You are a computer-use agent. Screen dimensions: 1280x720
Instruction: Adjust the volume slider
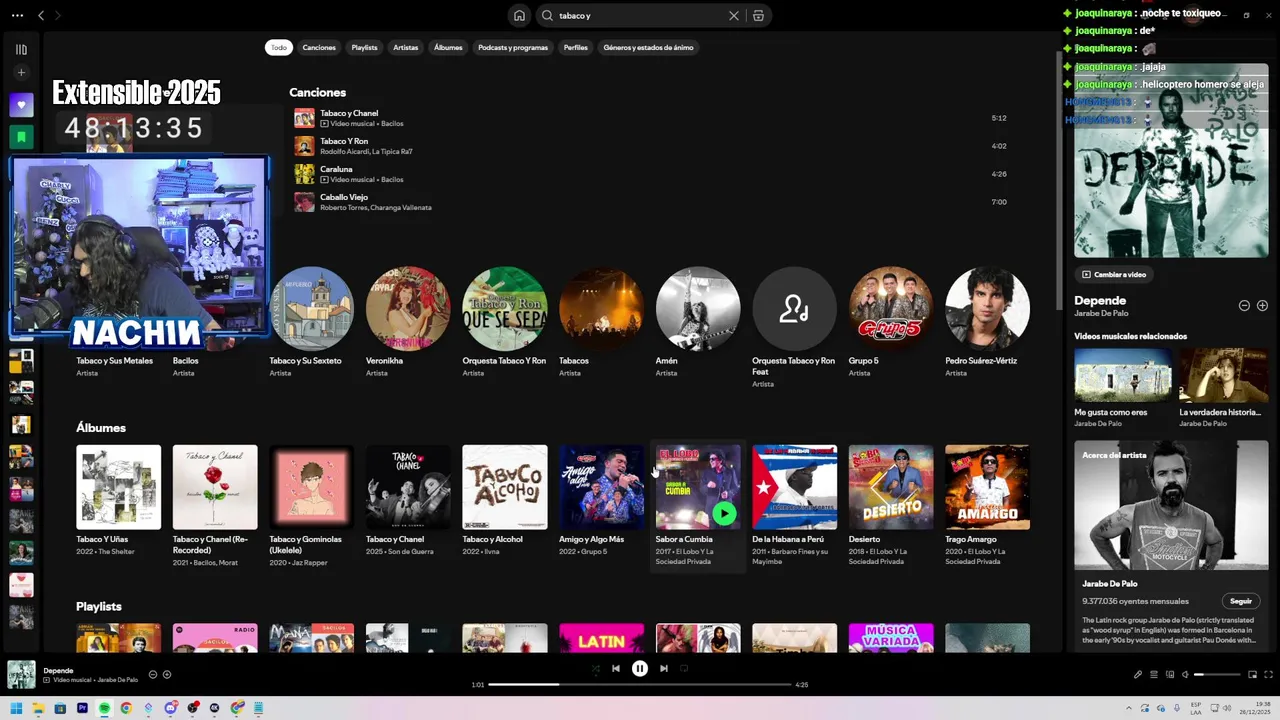(x=1215, y=675)
